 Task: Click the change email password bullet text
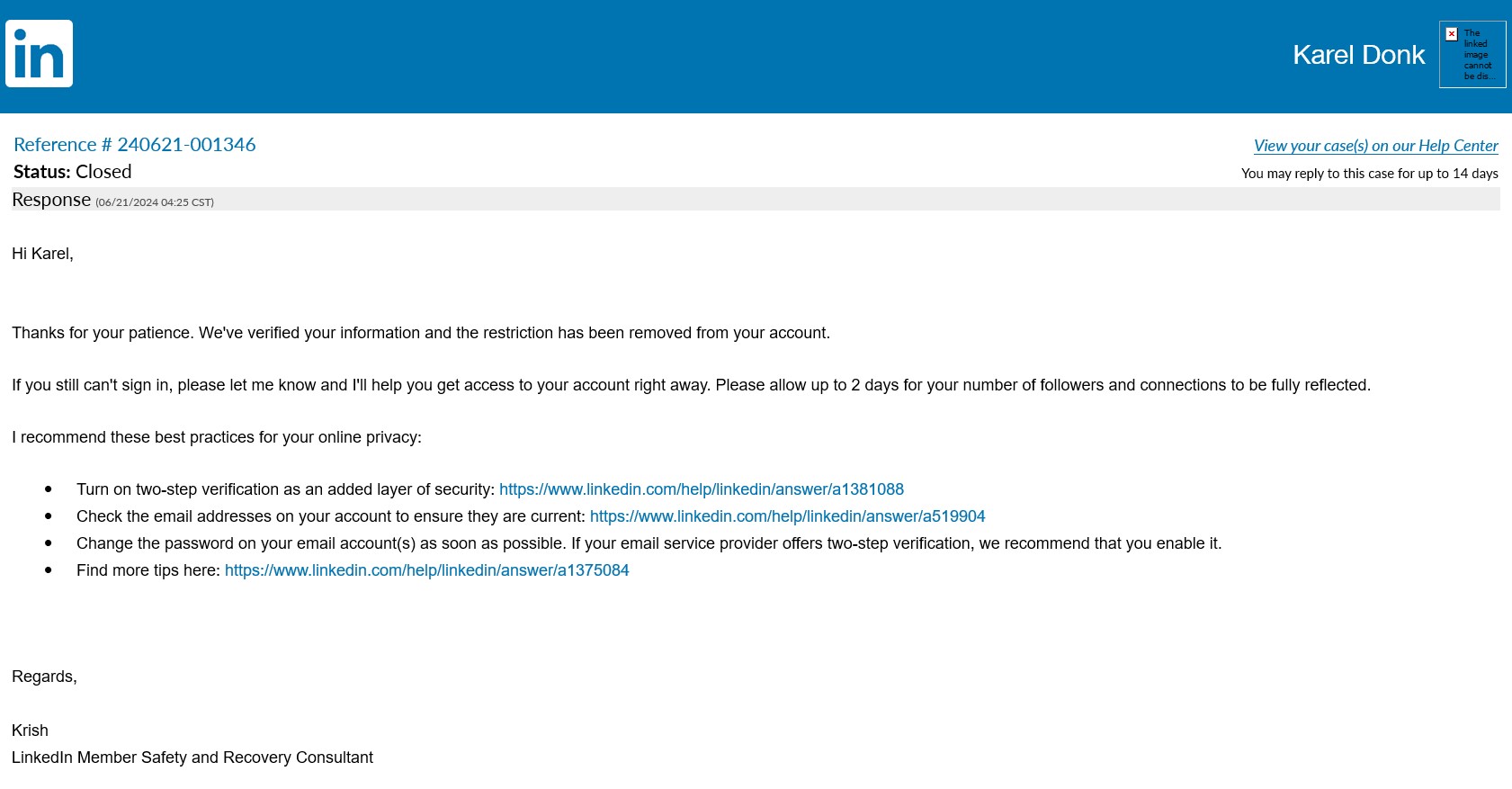[x=648, y=543]
